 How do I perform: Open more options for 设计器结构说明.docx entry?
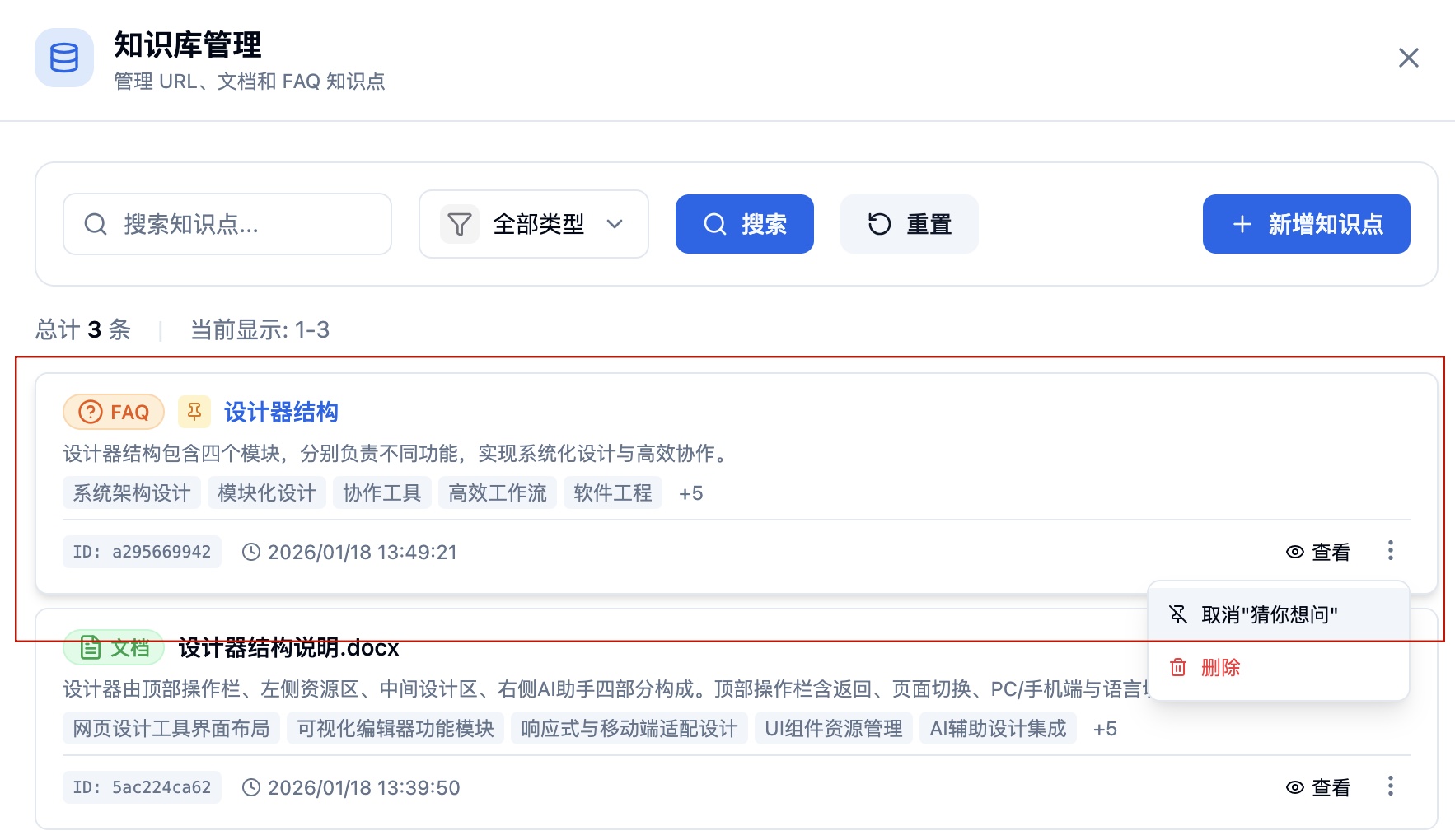tap(1391, 786)
